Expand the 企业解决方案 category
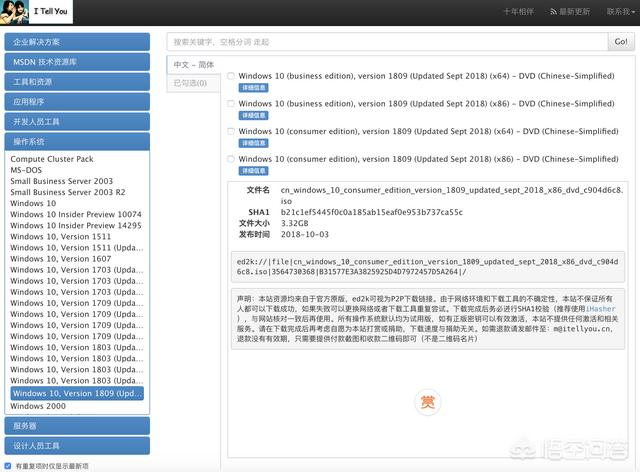This screenshot has height=472, width=640. coord(77,42)
